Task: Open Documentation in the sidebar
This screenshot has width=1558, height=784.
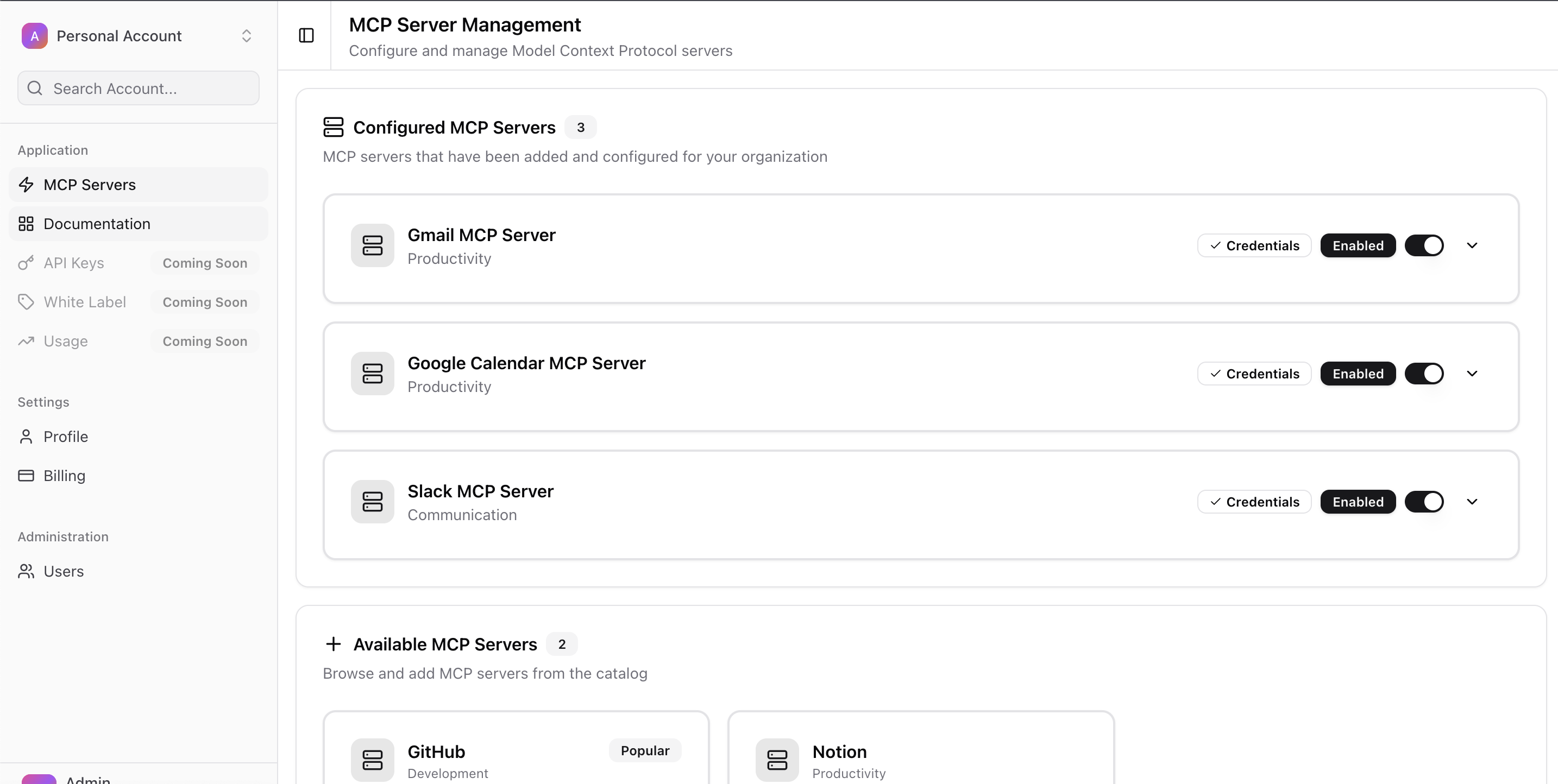Action: tap(97, 224)
